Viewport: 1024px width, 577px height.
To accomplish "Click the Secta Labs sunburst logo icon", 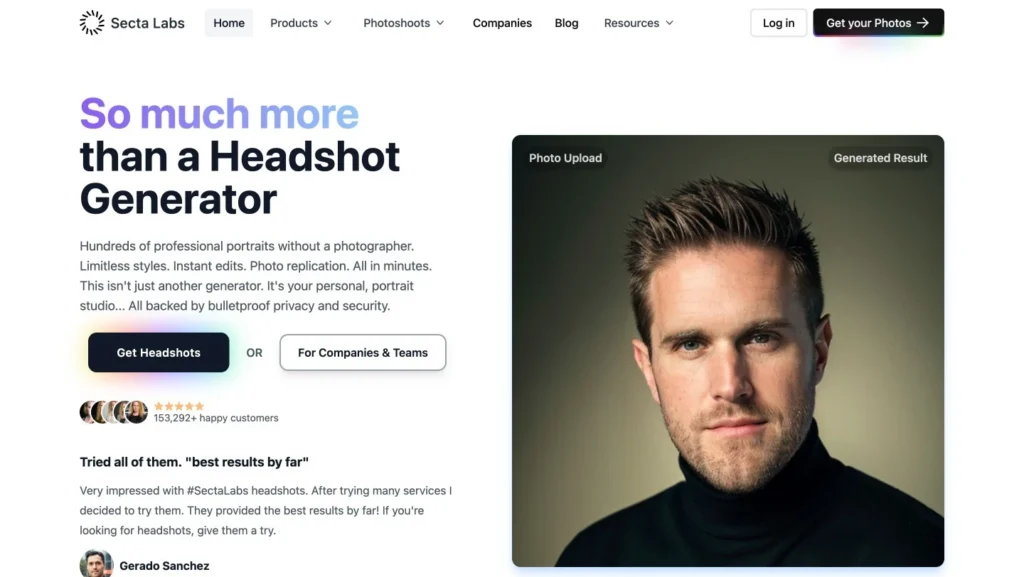I will pos(91,23).
